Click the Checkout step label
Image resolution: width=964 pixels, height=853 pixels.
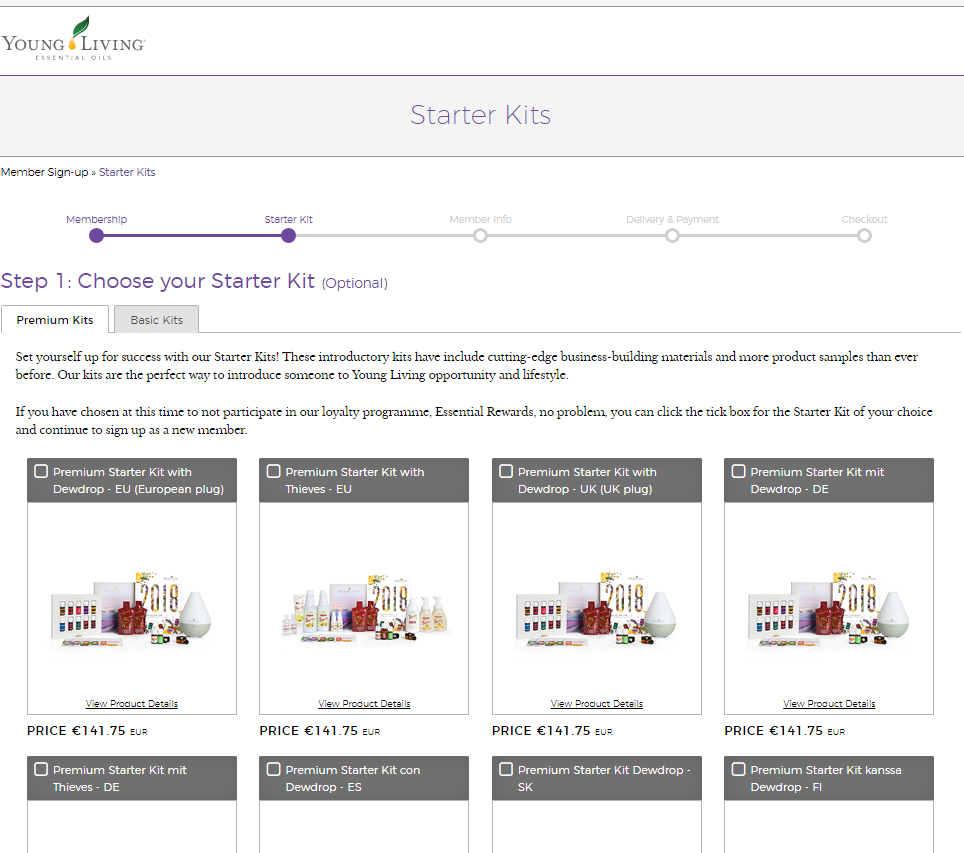(864, 220)
